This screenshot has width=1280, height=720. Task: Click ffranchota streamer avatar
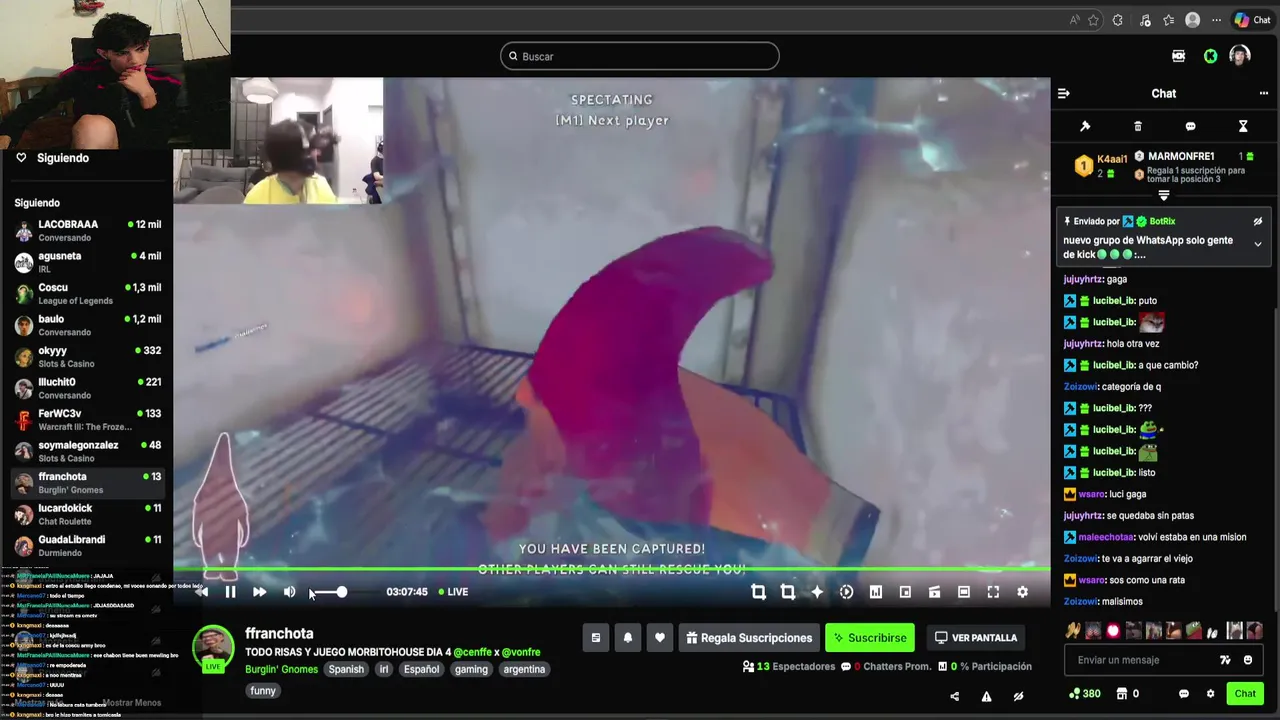click(x=213, y=648)
